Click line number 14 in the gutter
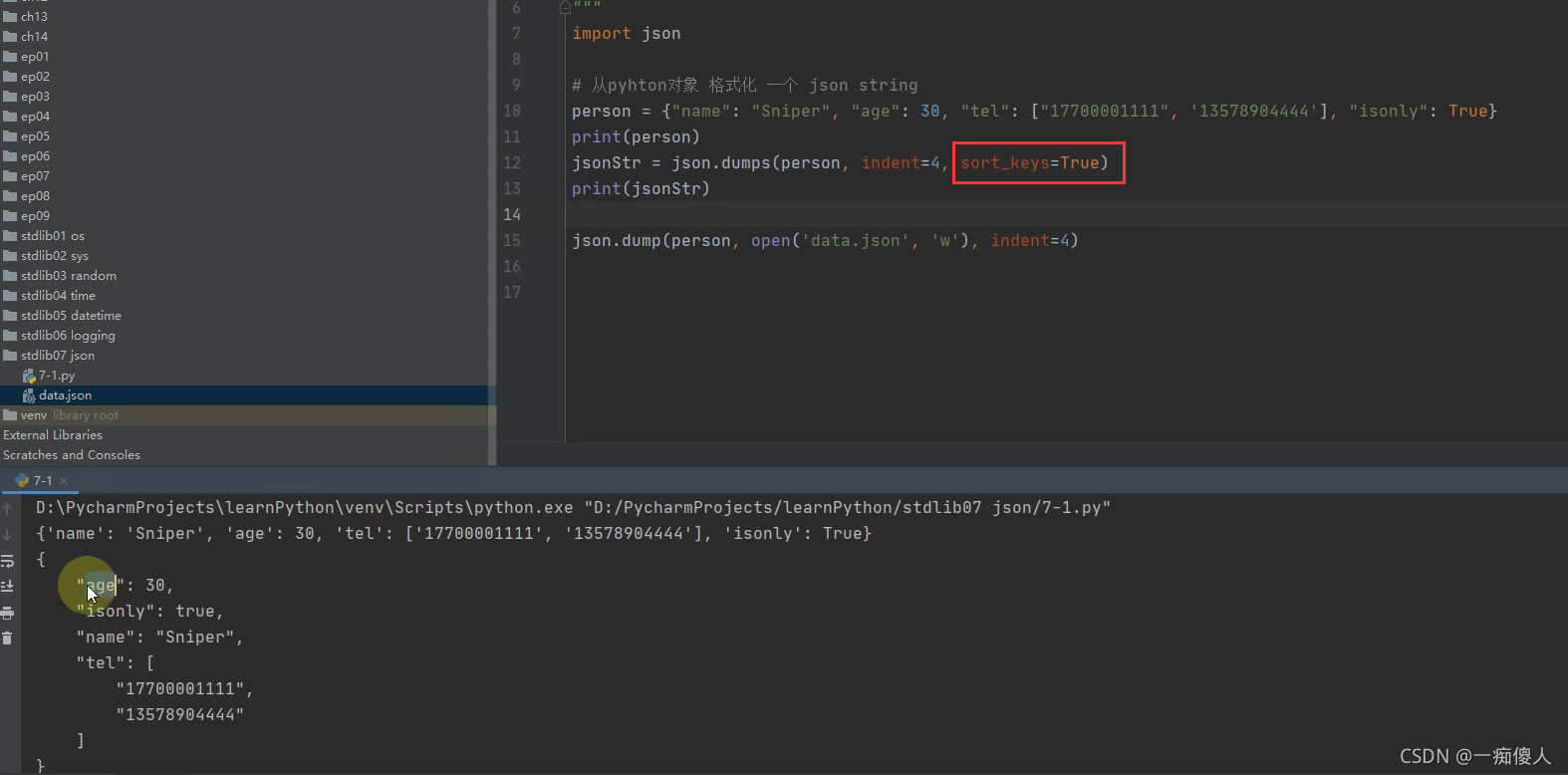 [512, 215]
